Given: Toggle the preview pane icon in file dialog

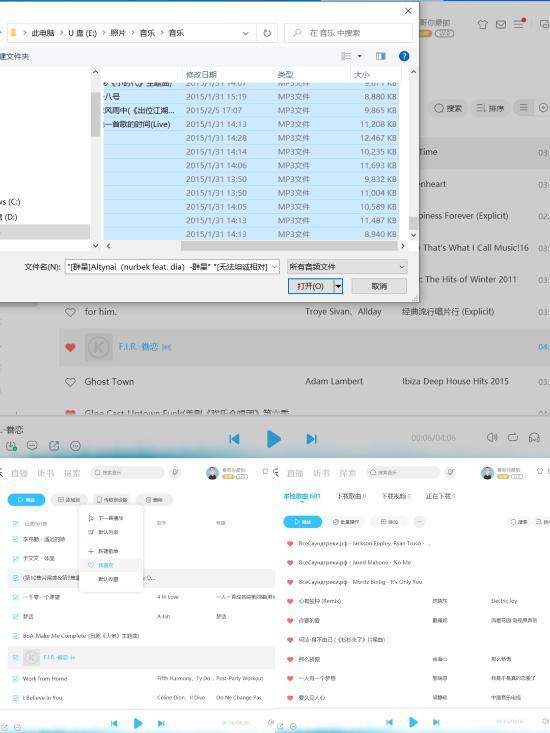Looking at the screenshot, I should pos(381,56).
